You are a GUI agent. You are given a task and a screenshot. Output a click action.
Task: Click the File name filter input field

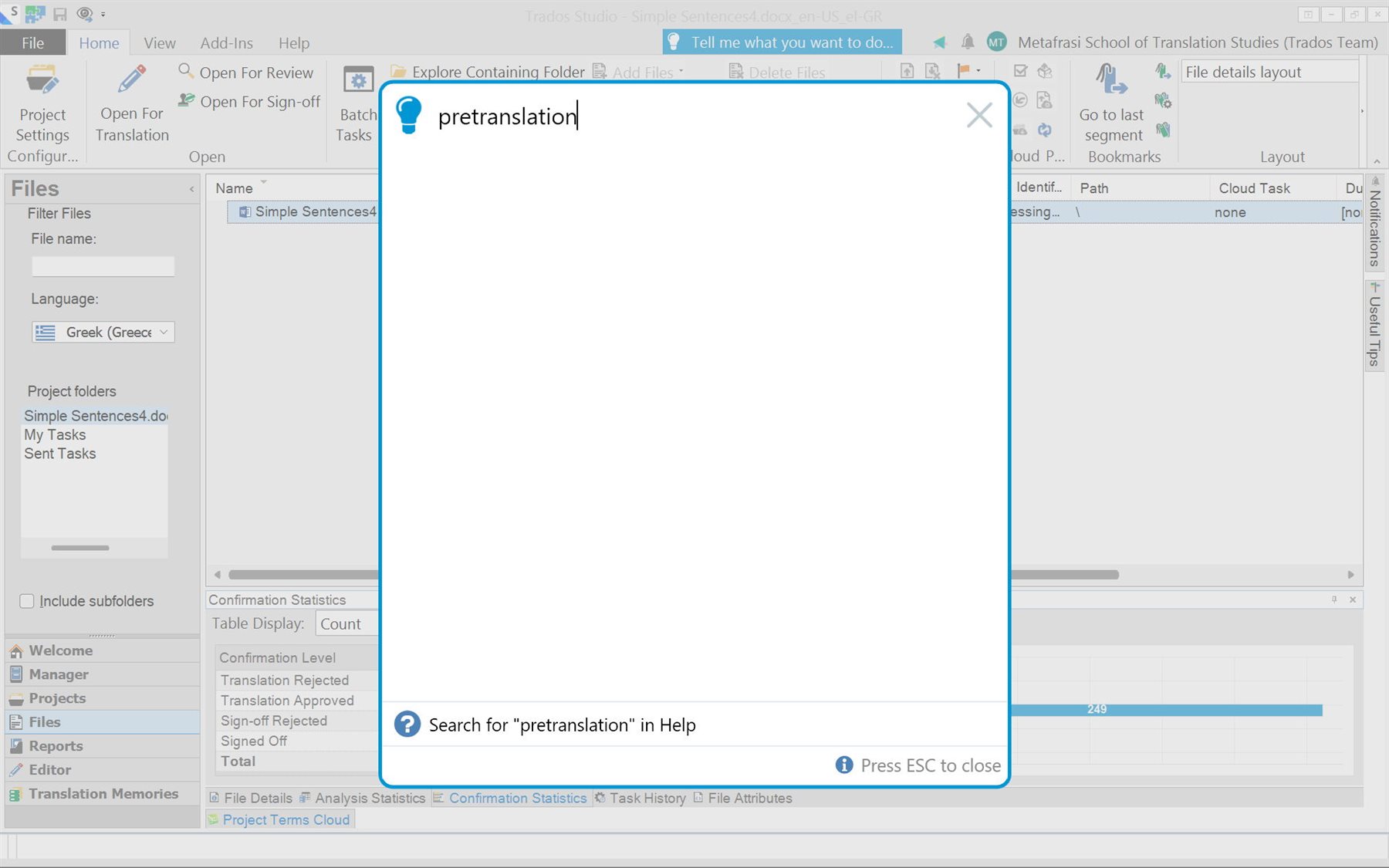[x=103, y=265]
